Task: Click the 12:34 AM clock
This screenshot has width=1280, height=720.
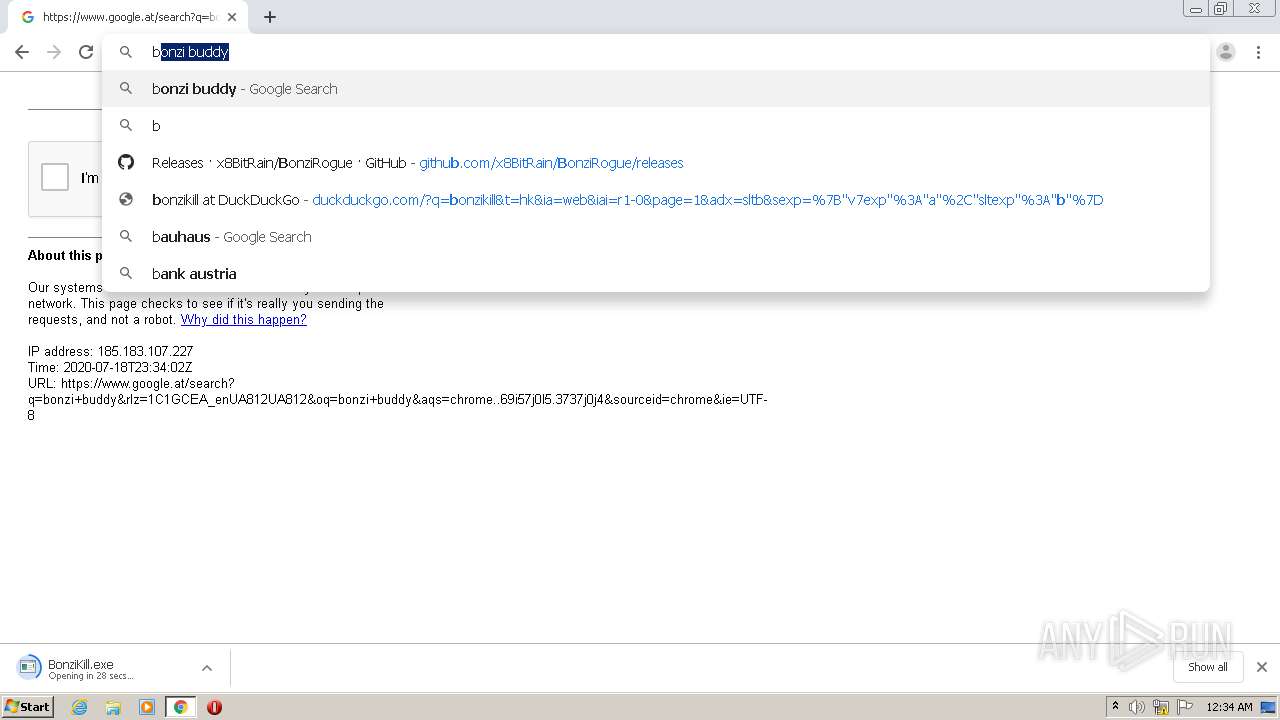Action: [1229, 707]
